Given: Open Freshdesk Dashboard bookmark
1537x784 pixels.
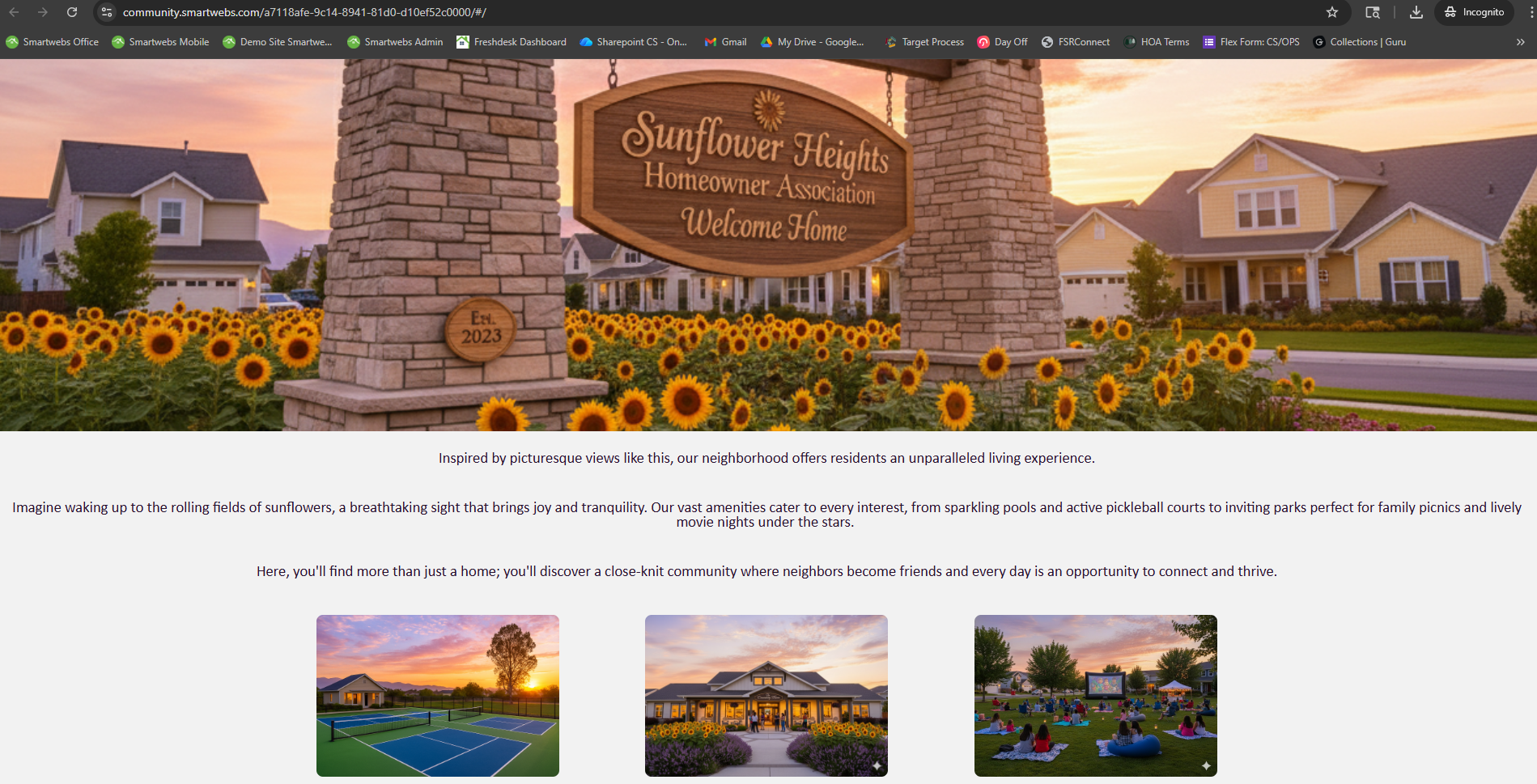Looking at the screenshot, I should coord(511,42).
